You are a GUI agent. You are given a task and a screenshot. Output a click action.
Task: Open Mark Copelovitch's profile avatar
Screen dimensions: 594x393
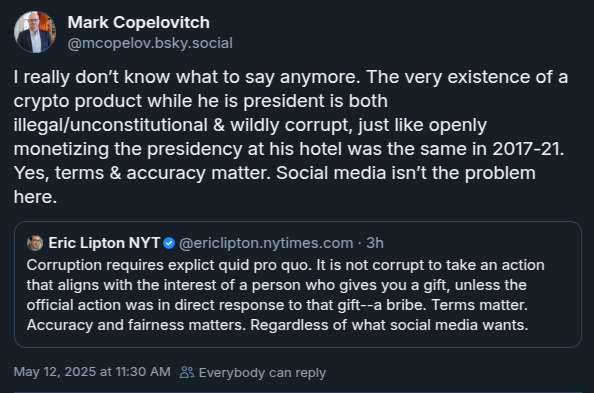point(35,32)
